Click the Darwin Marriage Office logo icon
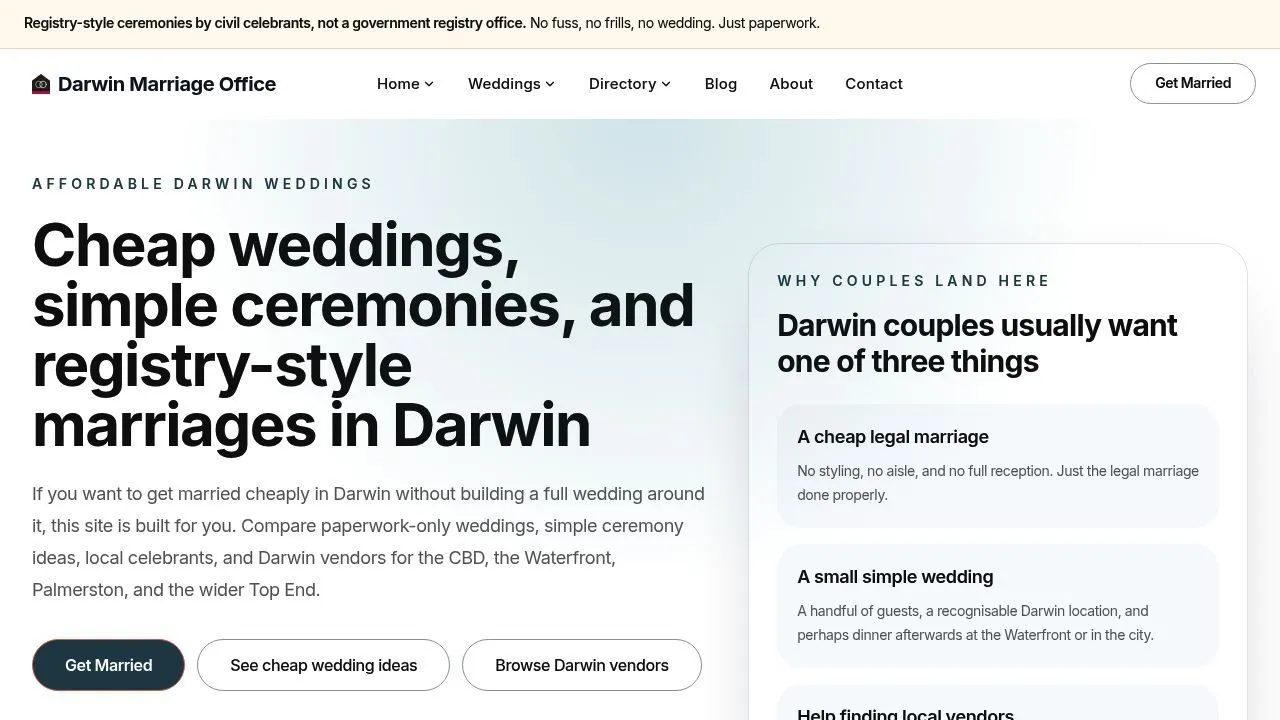 tap(41, 84)
